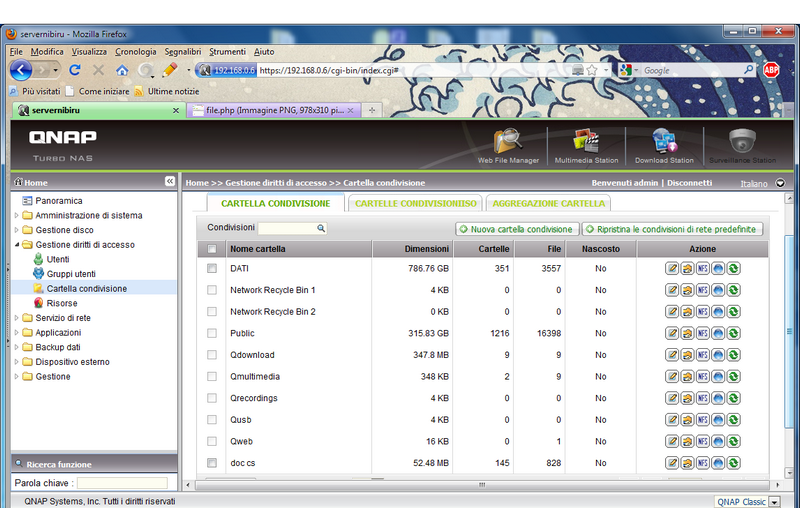Launch Multimedia Station
The height and width of the screenshot is (508, 800).
[588, 144]
